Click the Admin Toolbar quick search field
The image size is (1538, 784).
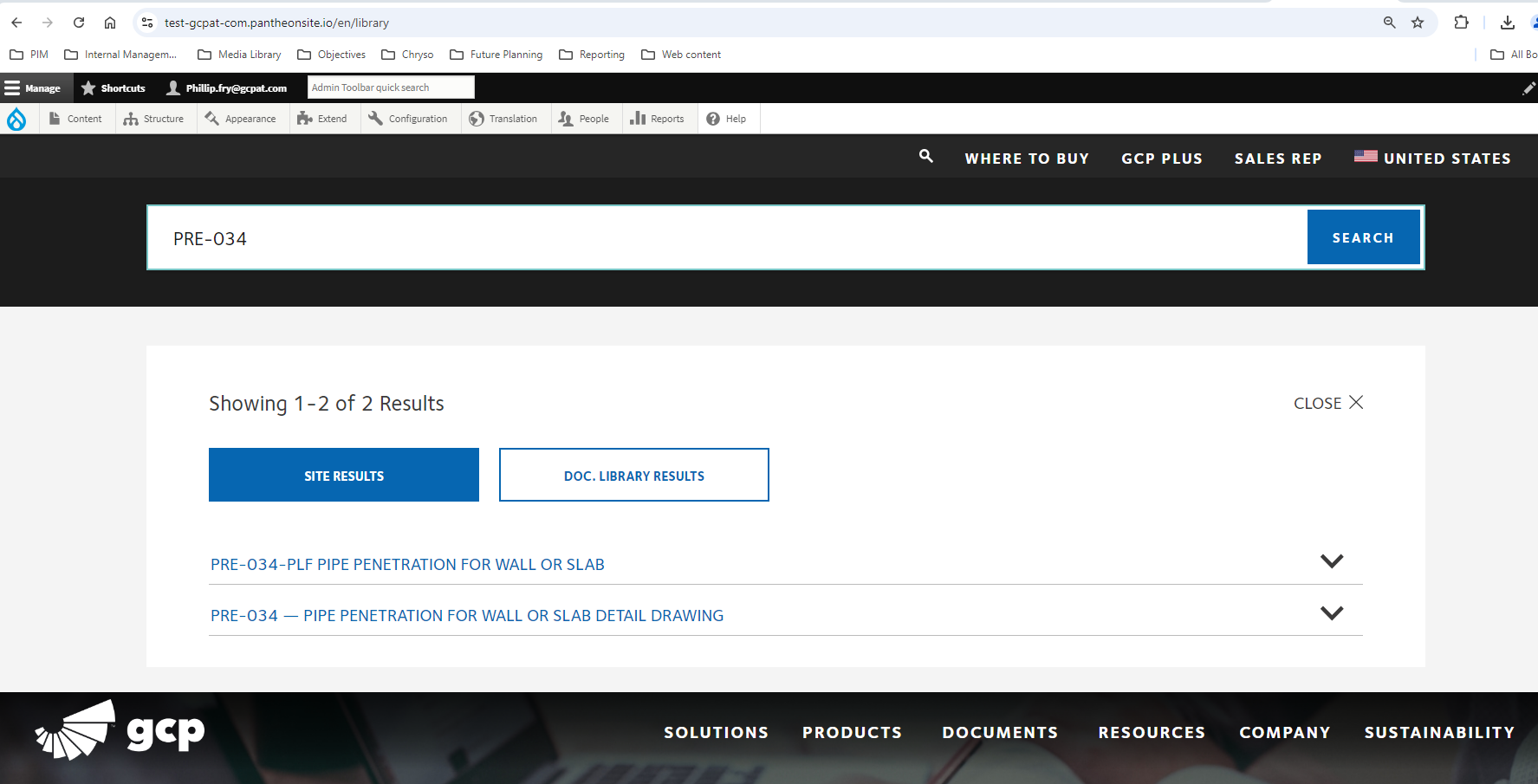(391, 87)
